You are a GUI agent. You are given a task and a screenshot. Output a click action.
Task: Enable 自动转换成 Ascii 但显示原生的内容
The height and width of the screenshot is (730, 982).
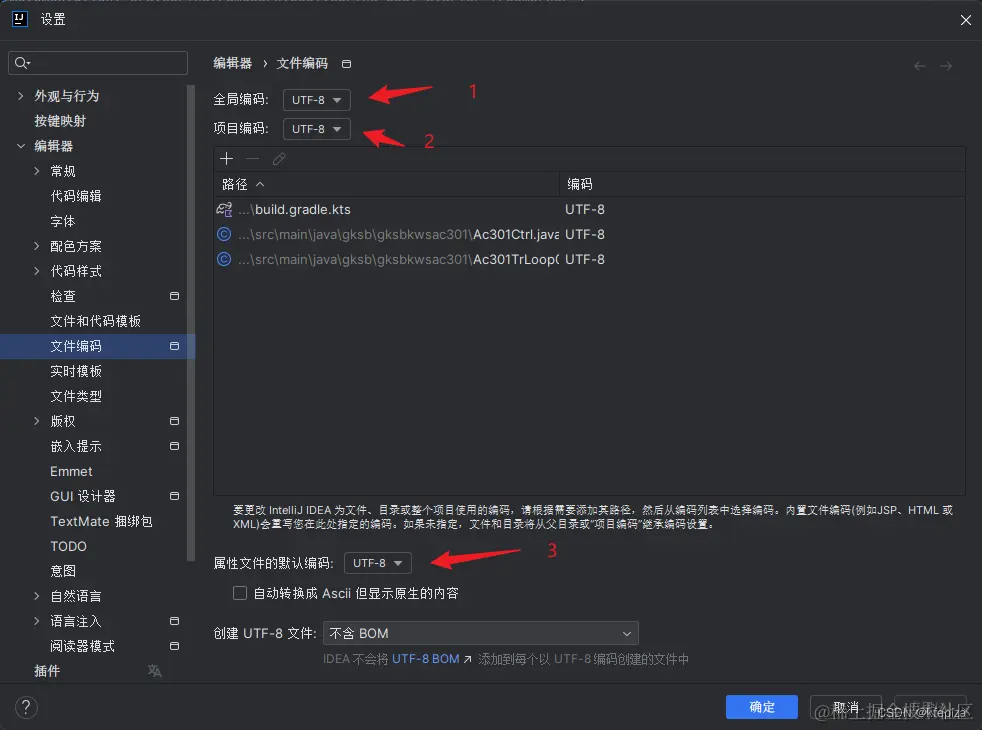pyautogui.click(x=240, y=593)
